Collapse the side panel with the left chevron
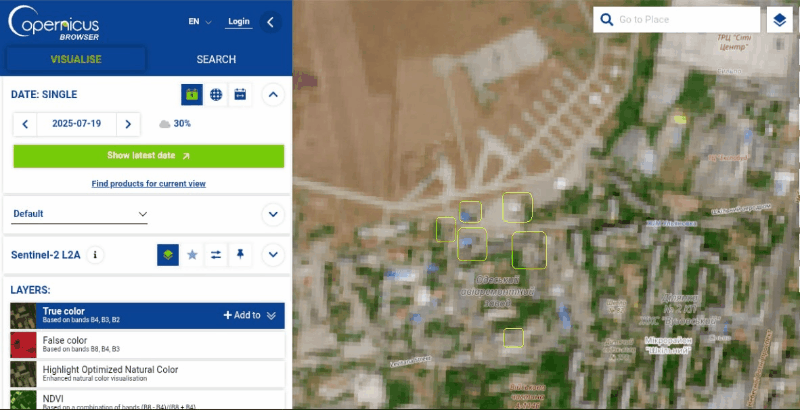 270,22
